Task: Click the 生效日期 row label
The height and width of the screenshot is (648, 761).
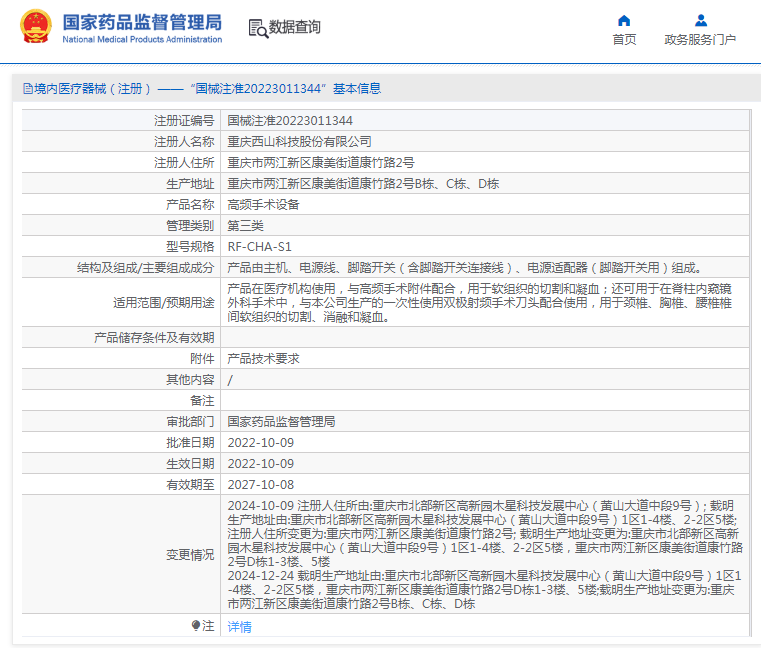Action: click(190, 464)
